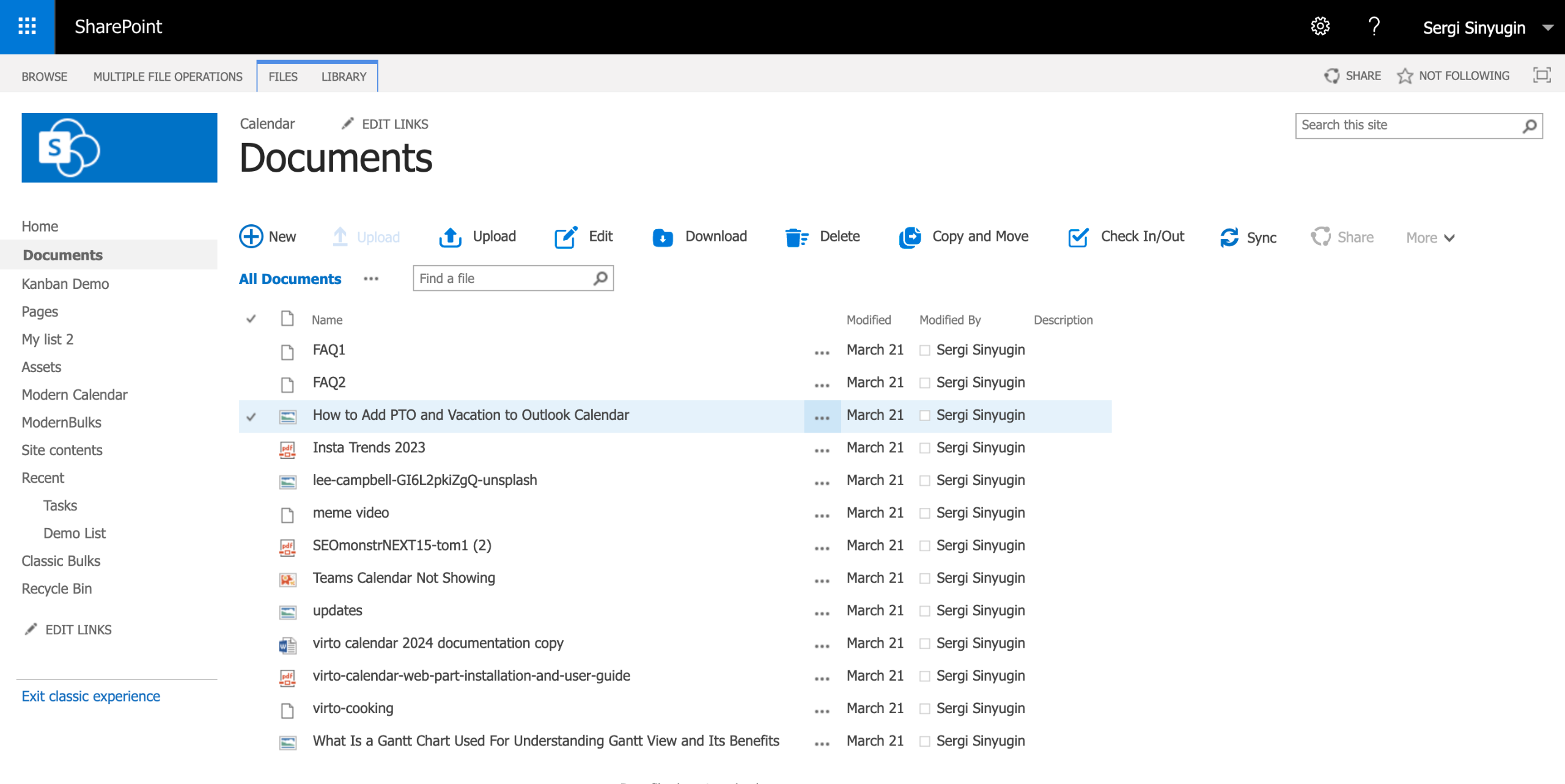Open the app launcher waffle icon
Screen dimensions: 1565x784
pyautogui.click(x=27, y=26)
